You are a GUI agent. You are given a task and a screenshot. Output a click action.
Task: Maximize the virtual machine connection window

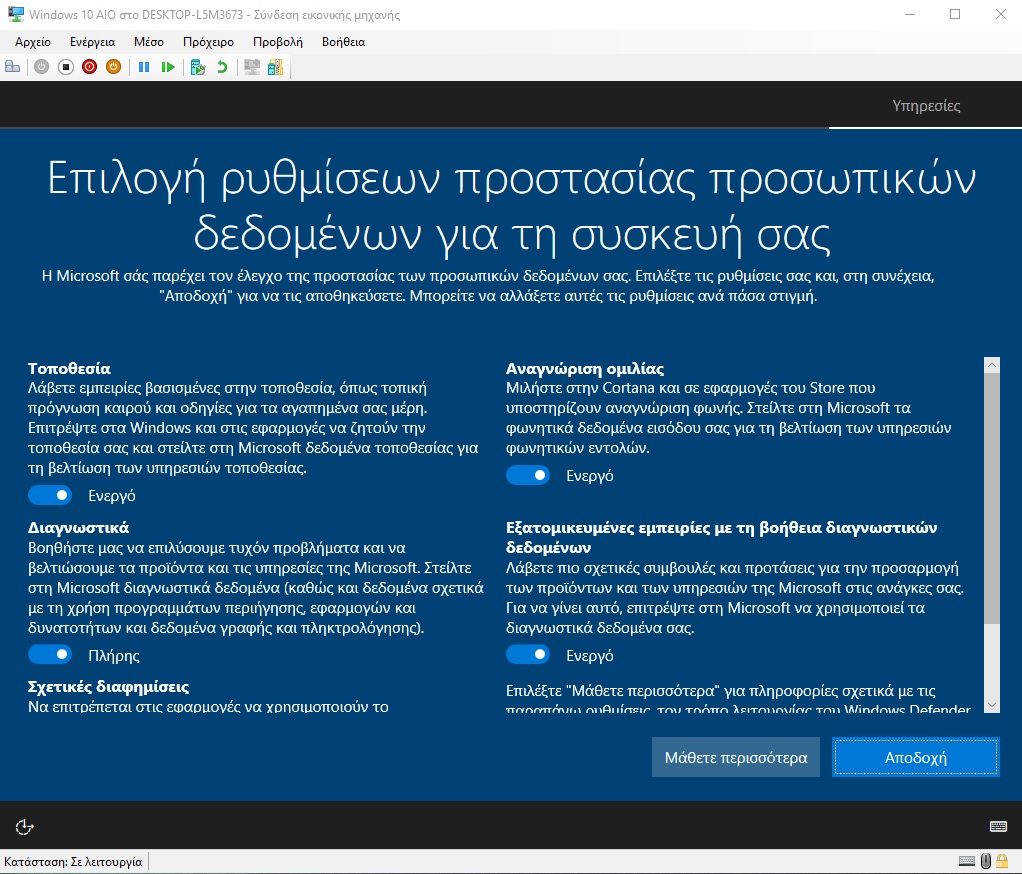click(955, 14)
